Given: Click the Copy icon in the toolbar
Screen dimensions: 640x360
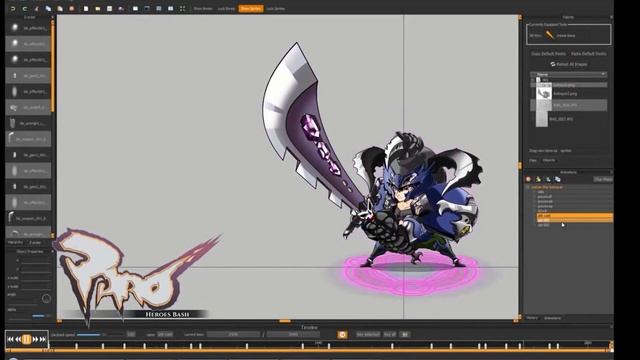Looking at the screenshot, I should pos(48,9).
